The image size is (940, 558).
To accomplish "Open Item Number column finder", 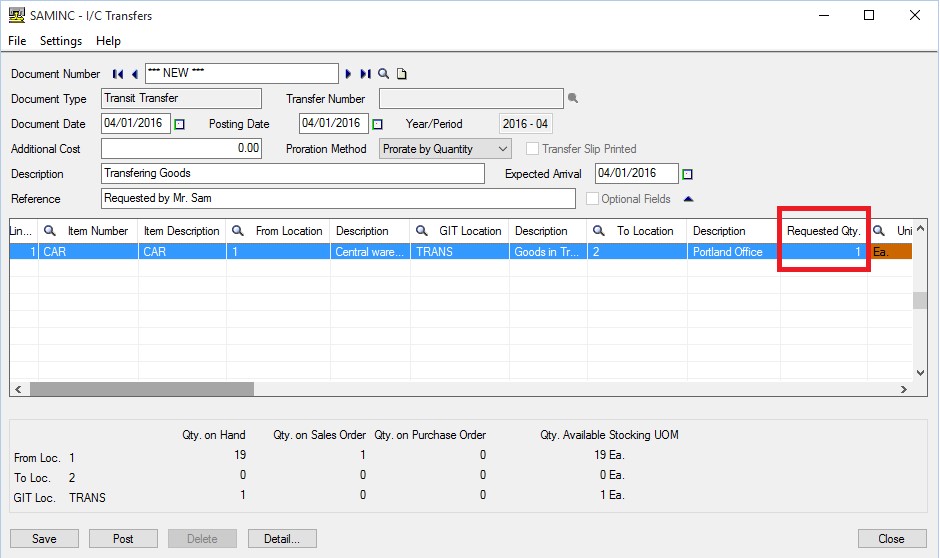I will pos(50,231).
